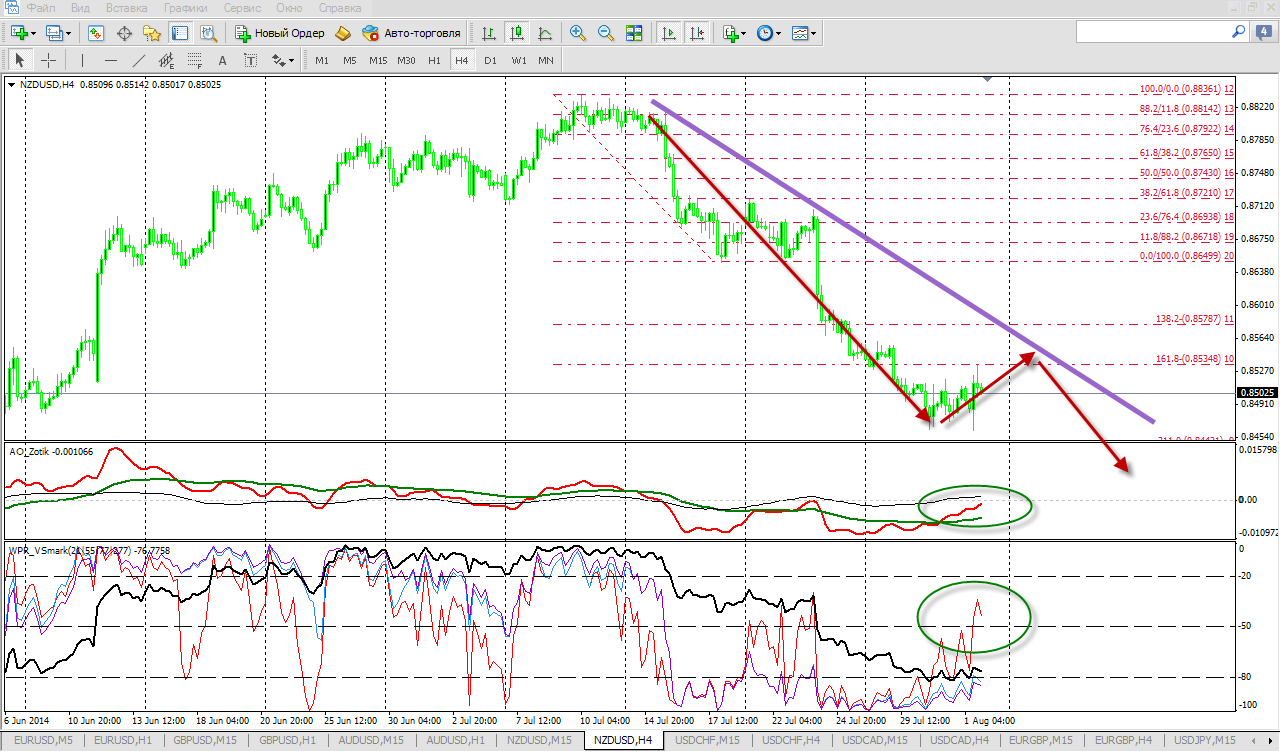Switch to the USDCHF,H4 chart tab
1280x752 pixels.
(x=790, y=740)
